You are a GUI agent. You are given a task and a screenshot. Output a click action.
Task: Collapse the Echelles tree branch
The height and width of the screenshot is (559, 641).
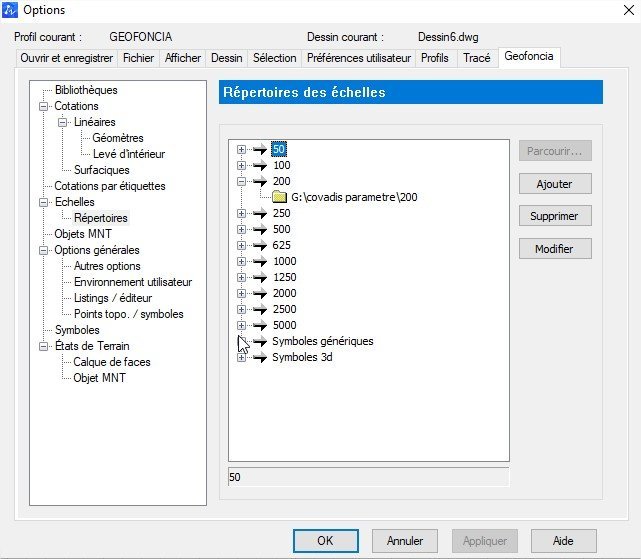click(x=43, y=202)
